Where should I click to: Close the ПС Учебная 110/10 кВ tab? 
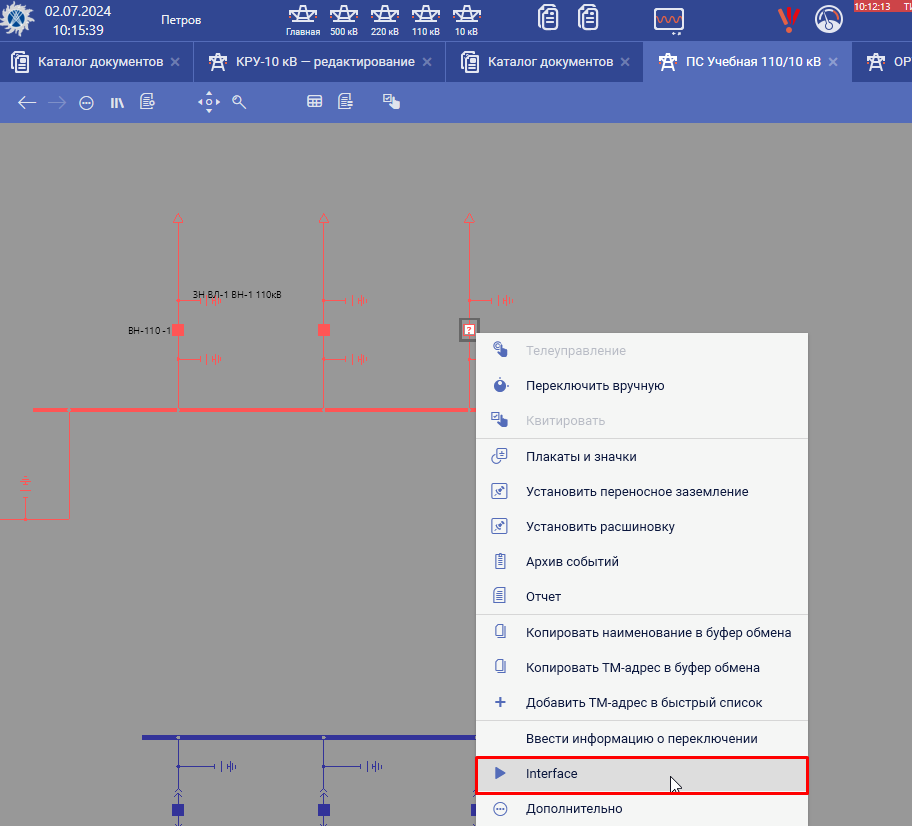(x=833, y=62)
